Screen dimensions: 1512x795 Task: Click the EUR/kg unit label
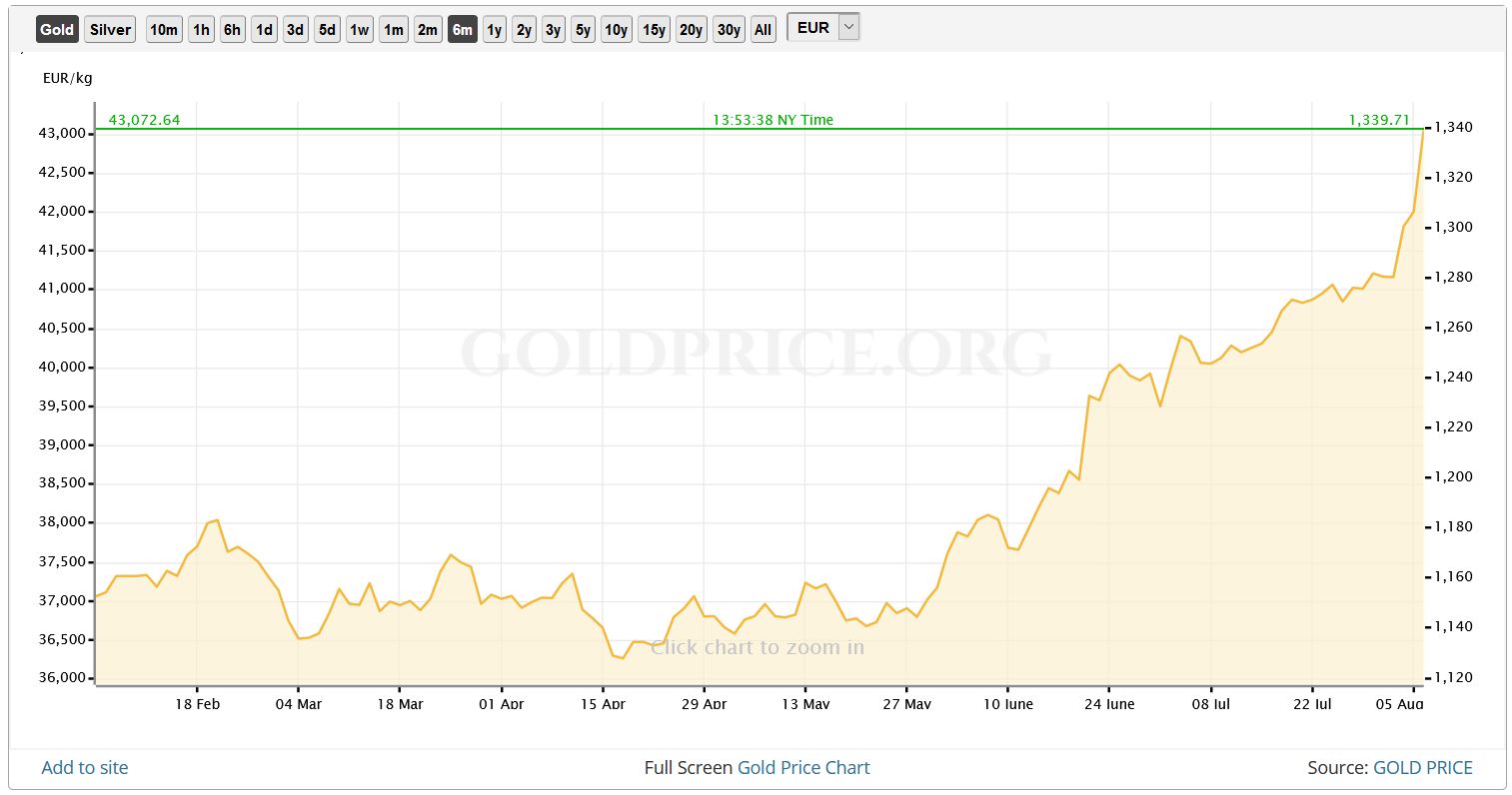[x=68, y=78]
